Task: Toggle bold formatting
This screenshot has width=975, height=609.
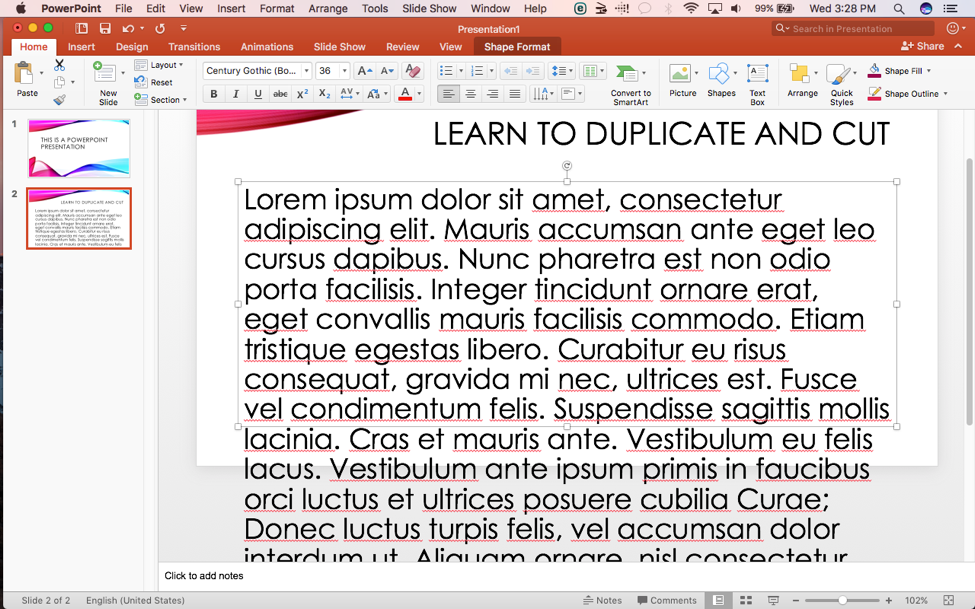Action: pyautogui.click(x=214, y=92)
